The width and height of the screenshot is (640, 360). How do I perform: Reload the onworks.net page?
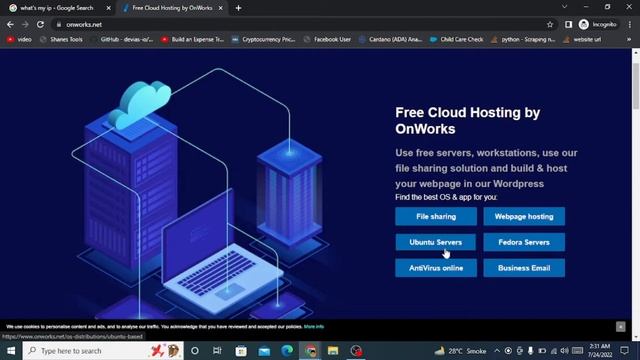click(x=40, y=24)
